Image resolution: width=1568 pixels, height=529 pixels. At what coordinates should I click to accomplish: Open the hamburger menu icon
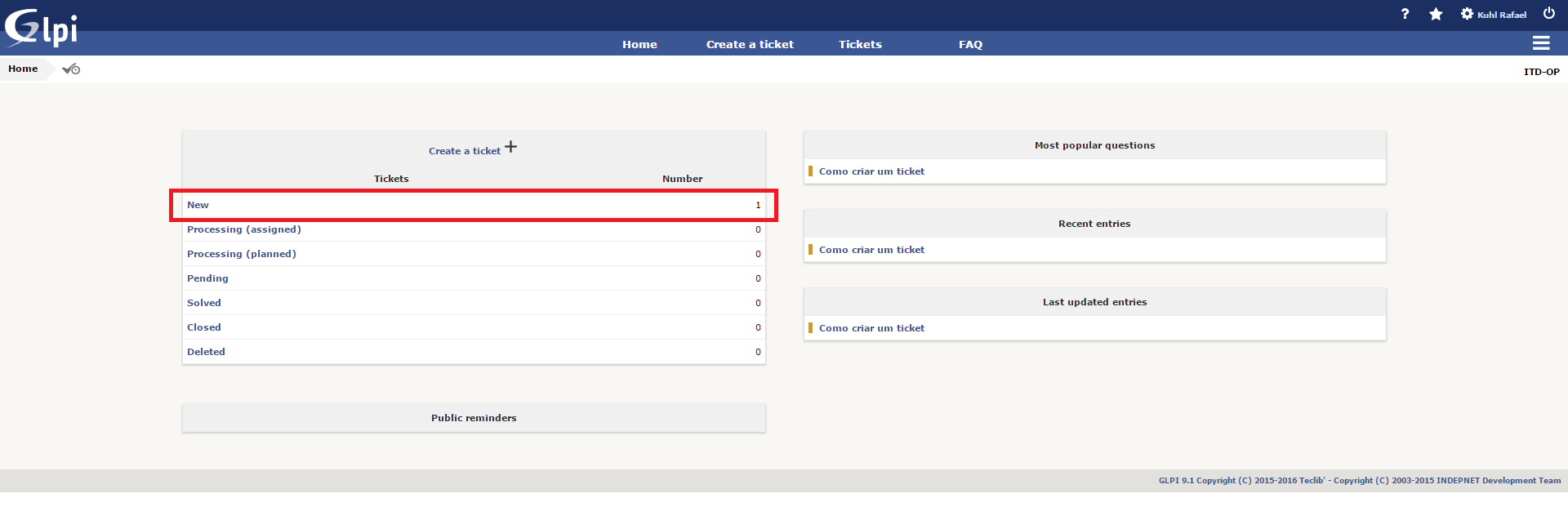(1541, 43)
